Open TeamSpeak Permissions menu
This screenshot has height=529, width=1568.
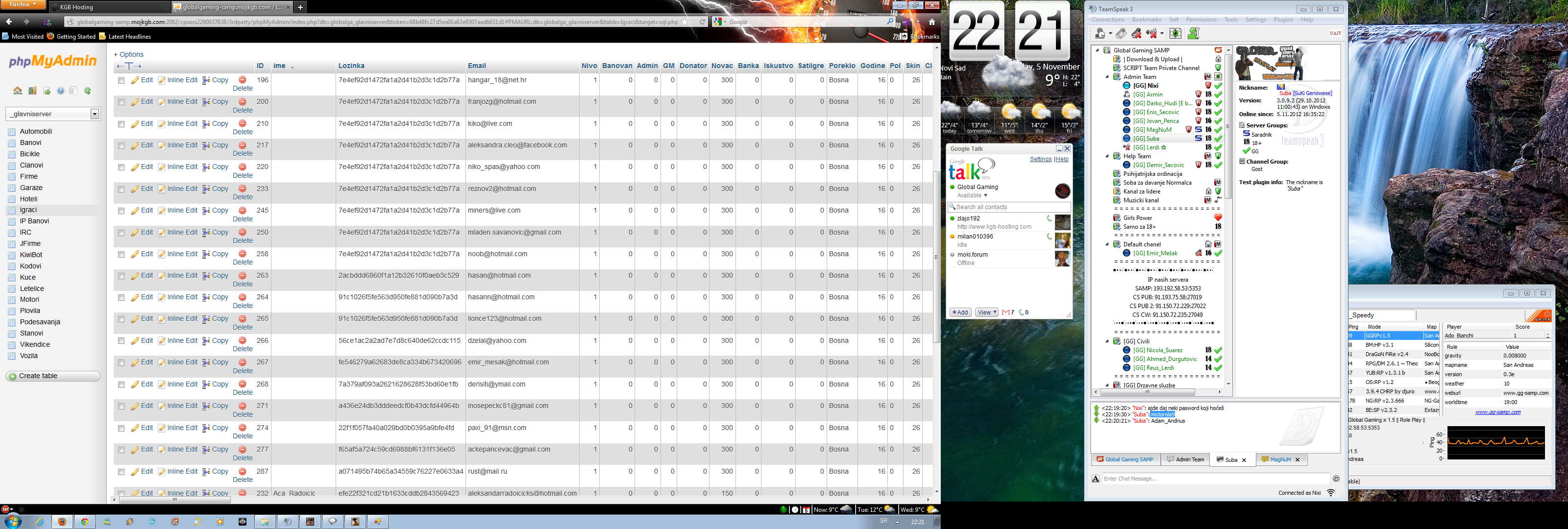point(1200,20)
